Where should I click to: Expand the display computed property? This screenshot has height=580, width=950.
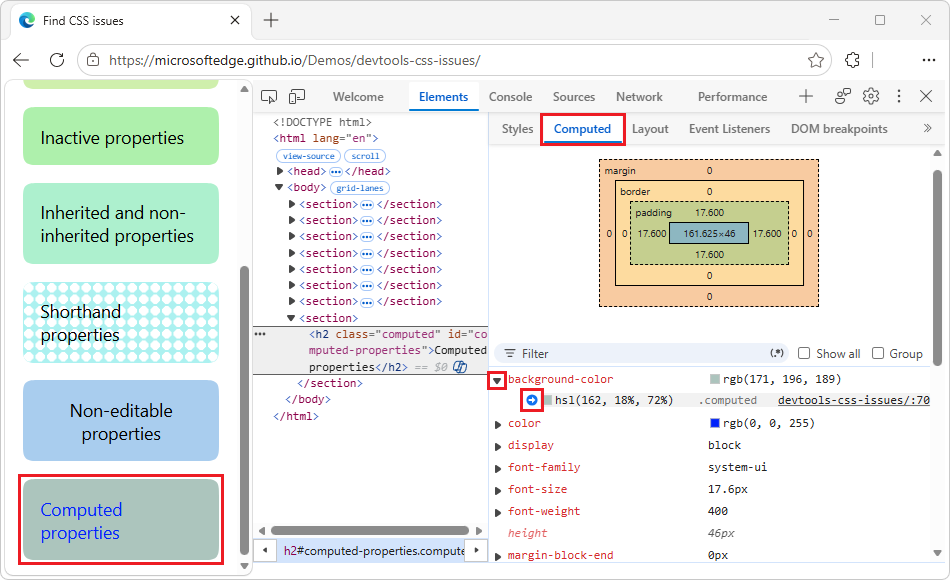tap(498, 446)
